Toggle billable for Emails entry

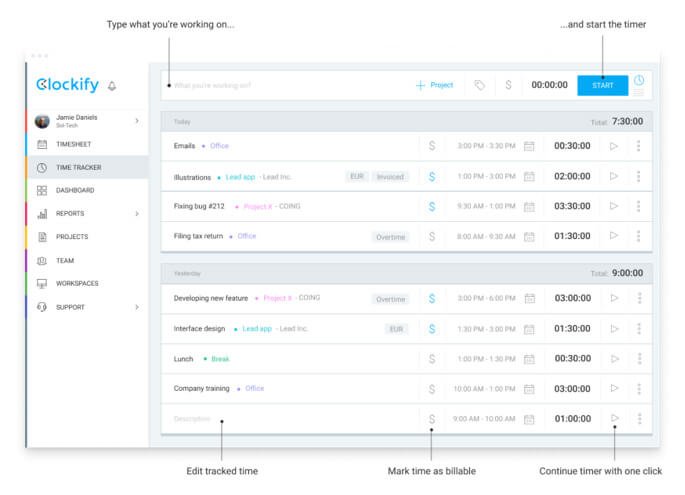[432, 145]
